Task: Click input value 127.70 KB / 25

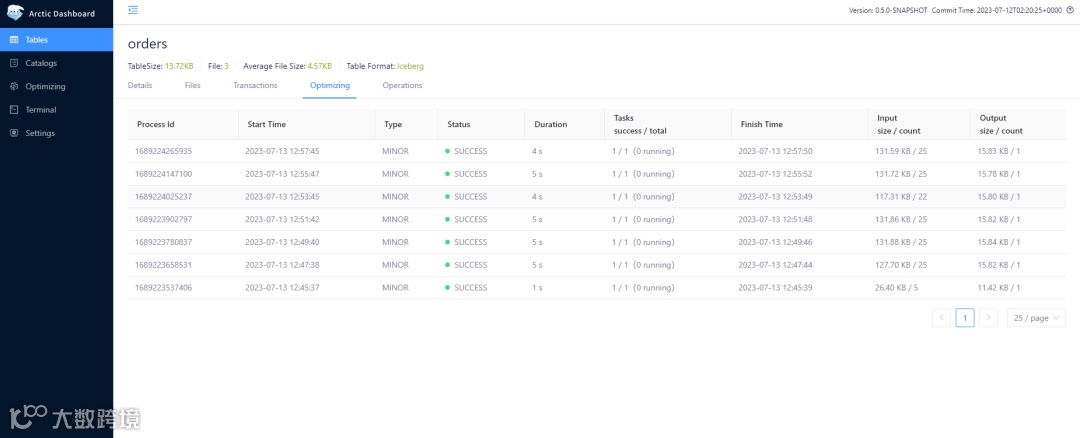Action: point(901,264)
